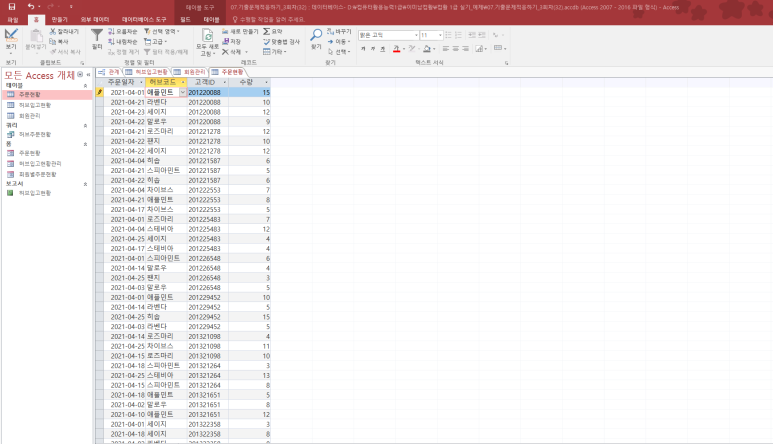Viewport: 773px width, 444px height.
Task: Click the background fill color bucket icon
Action: pyautogui.click(x=427, y=48)
